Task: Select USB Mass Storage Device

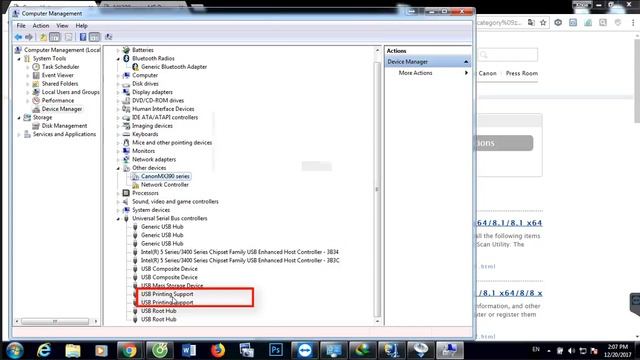Action: [172, 285]
